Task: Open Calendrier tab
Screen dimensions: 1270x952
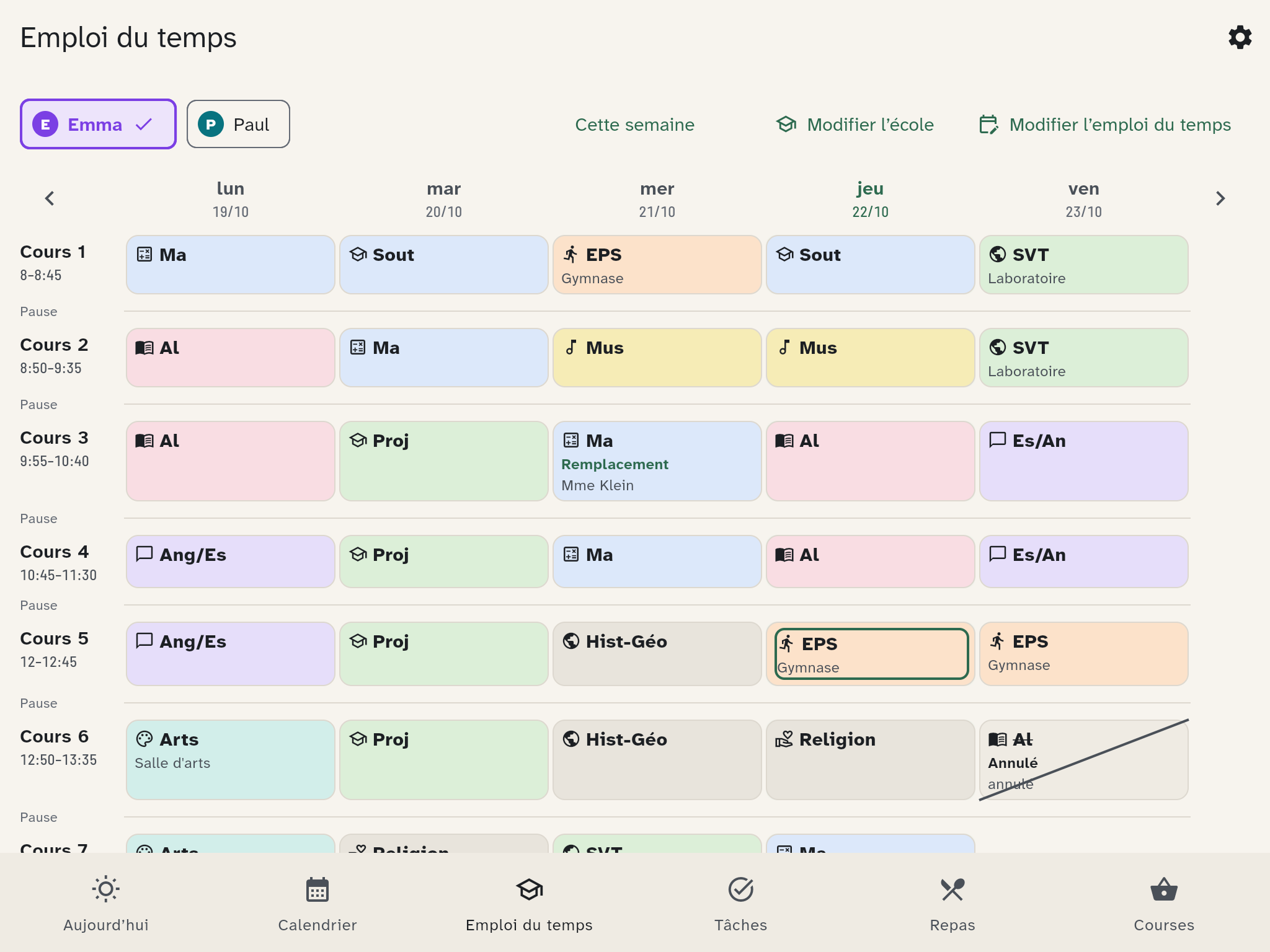Action: [x=317, y=902]
